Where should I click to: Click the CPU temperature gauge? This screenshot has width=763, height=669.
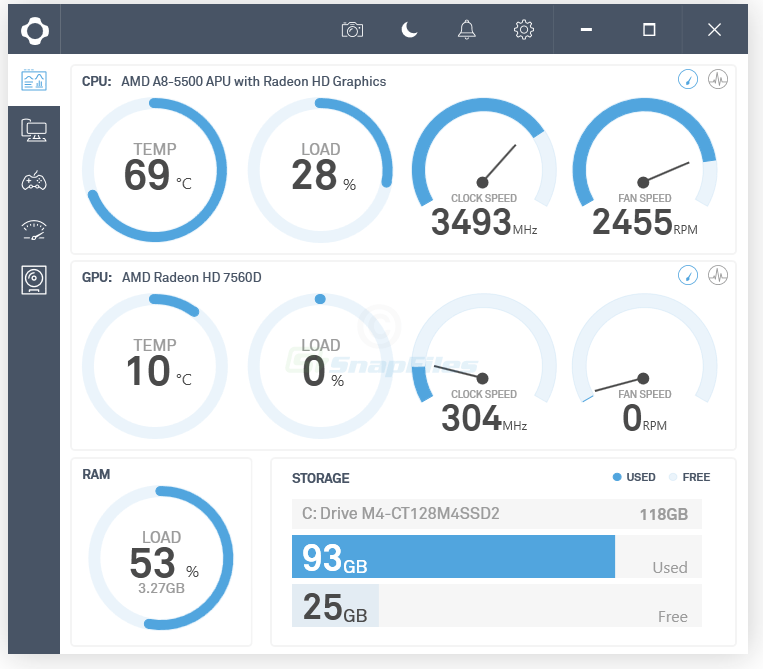click(x=155, y=170)
